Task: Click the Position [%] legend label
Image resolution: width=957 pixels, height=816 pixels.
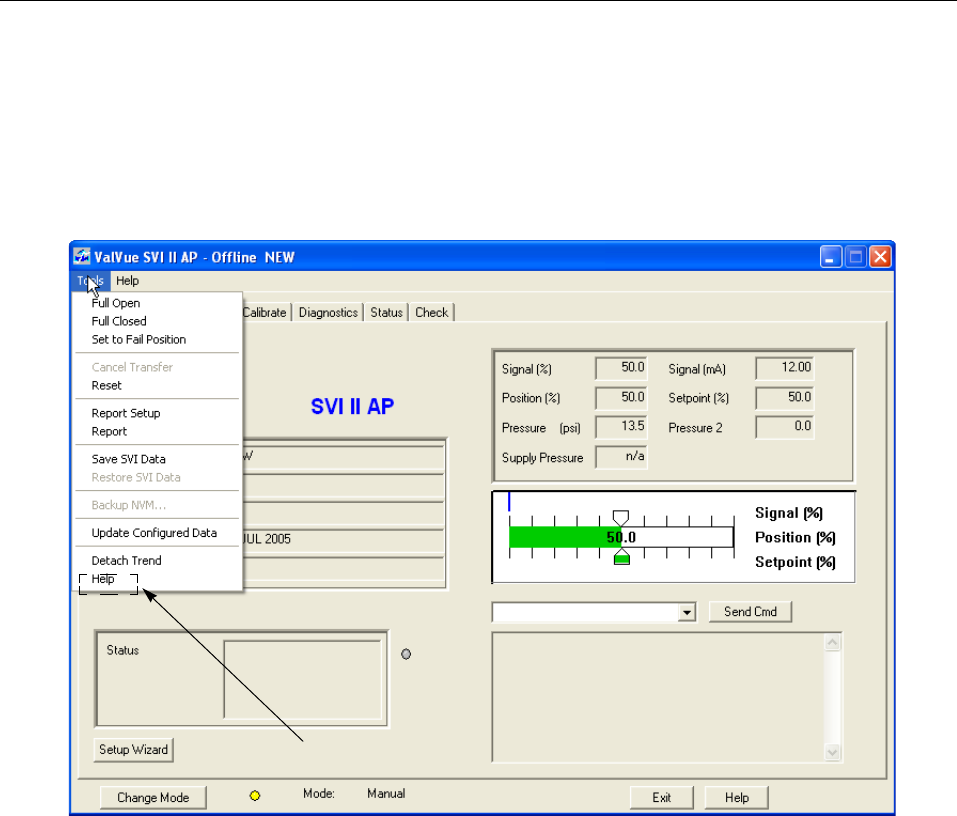Action: [x=795, y=538]
